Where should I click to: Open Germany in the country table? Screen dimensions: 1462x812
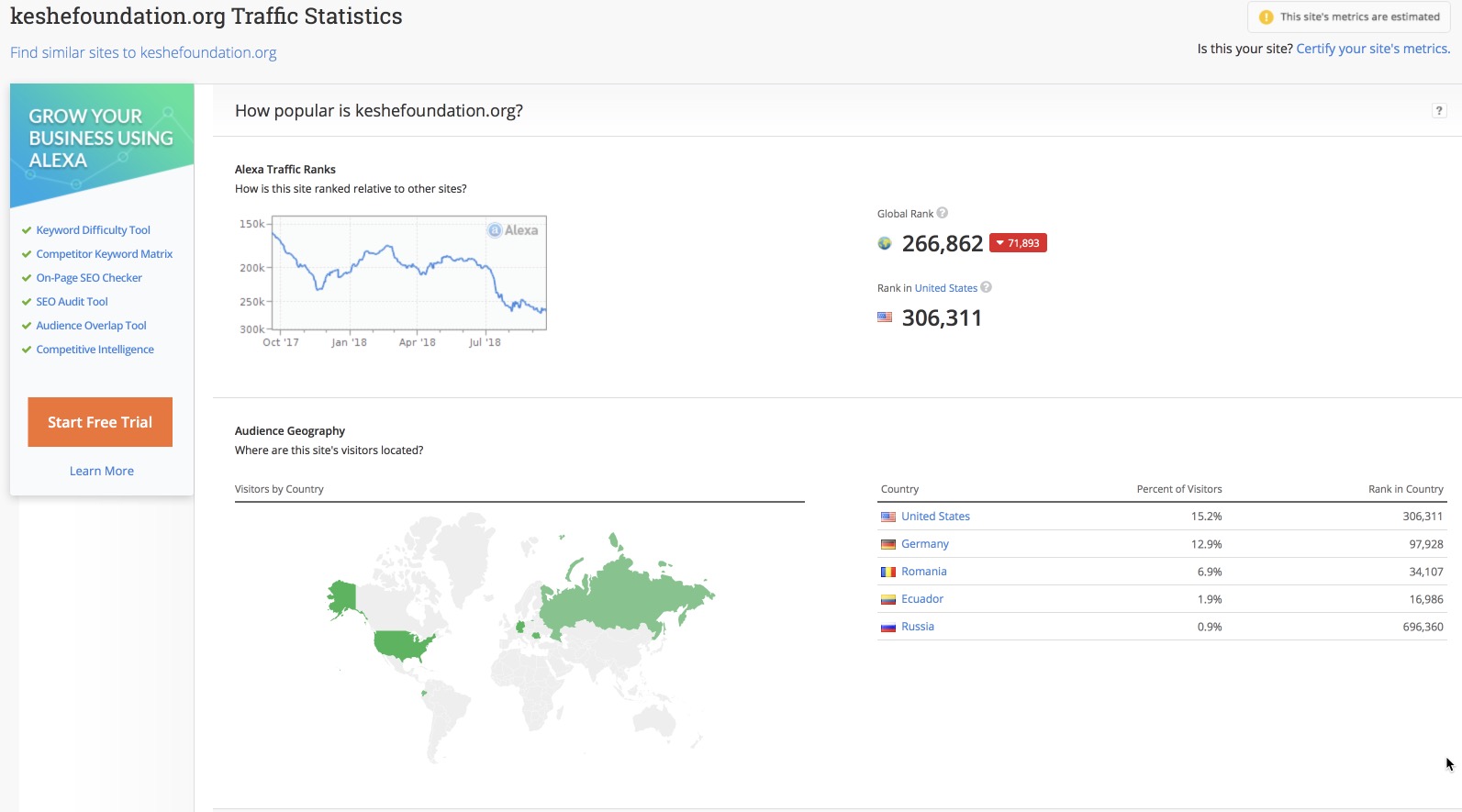pyautogui.click(x=925, y=544)
